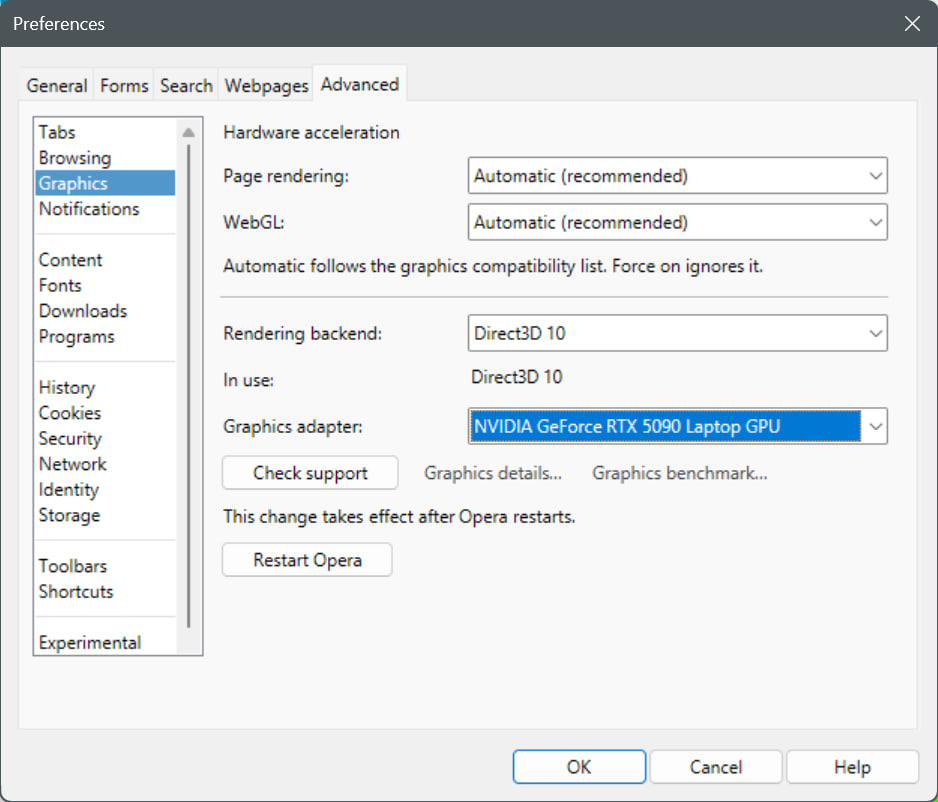
Task: Click the 'Hardware acceleration' heading text
Action: [x=311, y=132]
